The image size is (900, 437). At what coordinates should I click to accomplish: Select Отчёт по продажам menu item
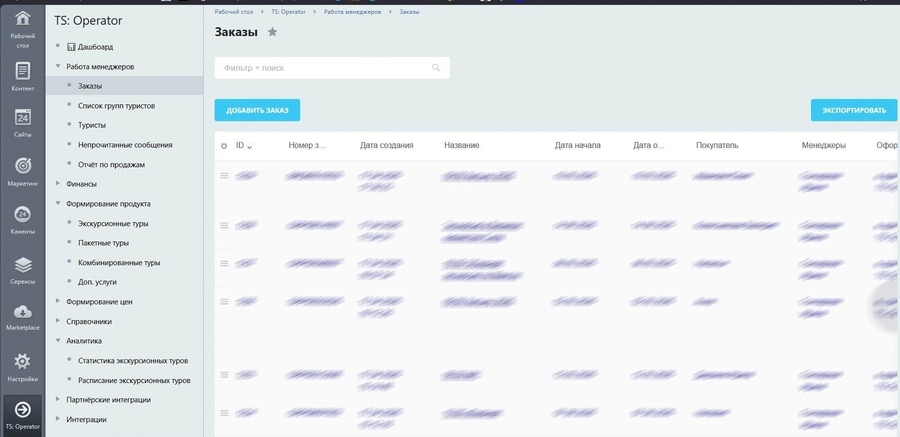[x=111, y=164]
